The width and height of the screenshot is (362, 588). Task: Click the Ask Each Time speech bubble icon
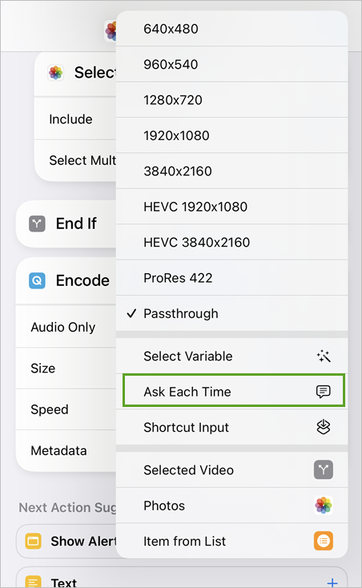coord(323,391)
